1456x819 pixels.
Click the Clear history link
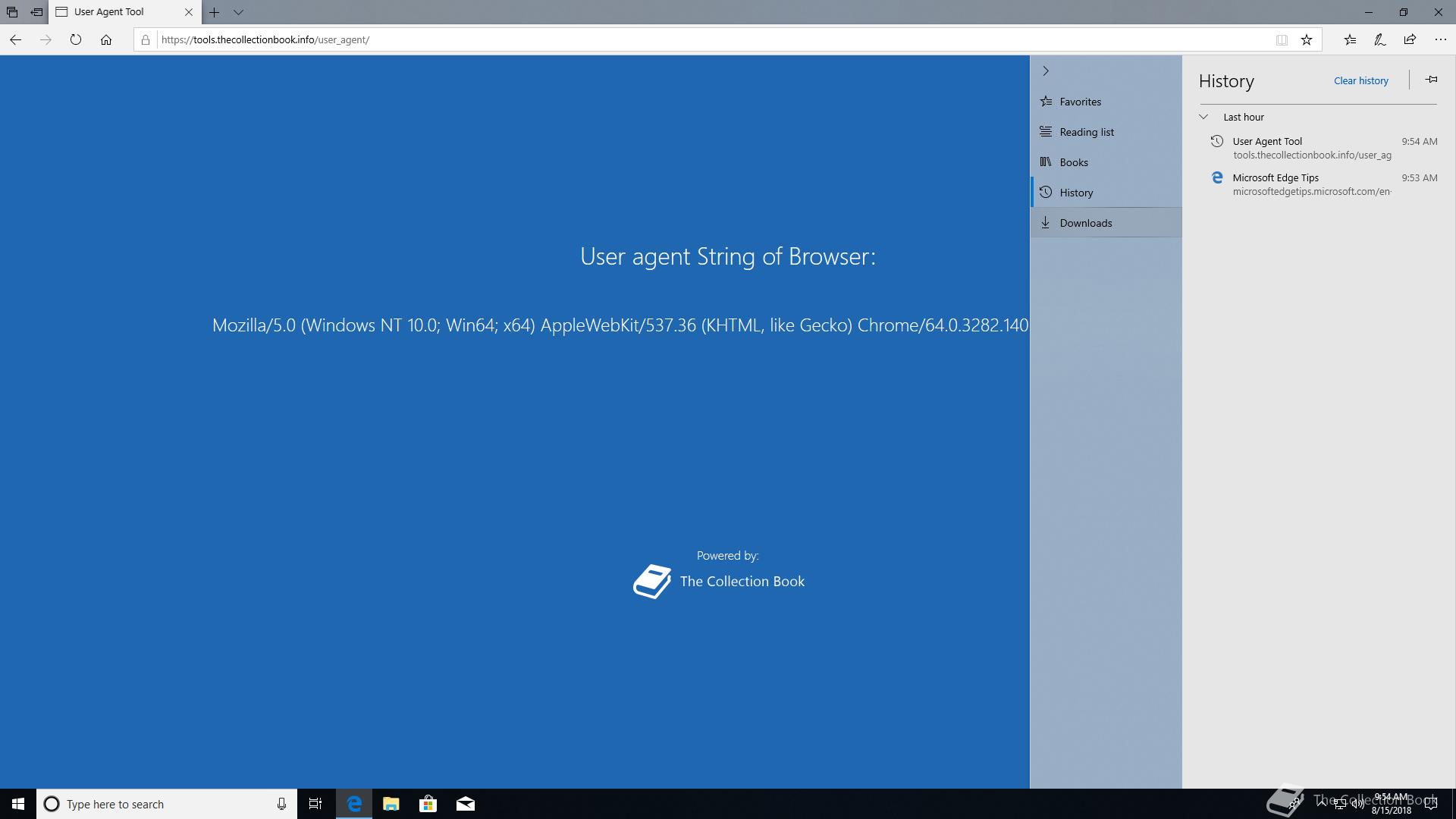coord(1360,80)
